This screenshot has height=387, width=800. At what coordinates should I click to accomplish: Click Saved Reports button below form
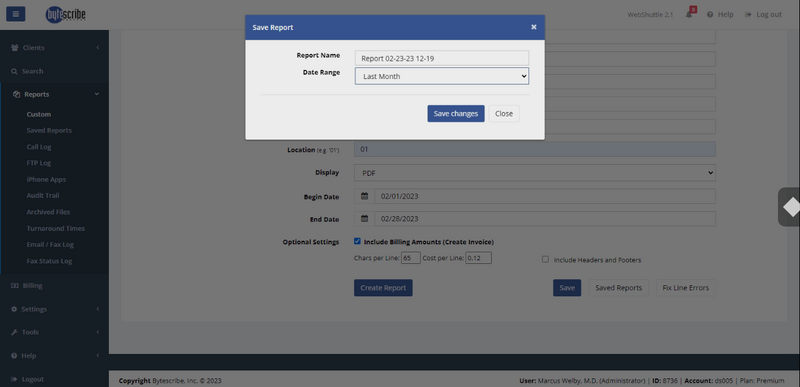click(x=618, y=288)
